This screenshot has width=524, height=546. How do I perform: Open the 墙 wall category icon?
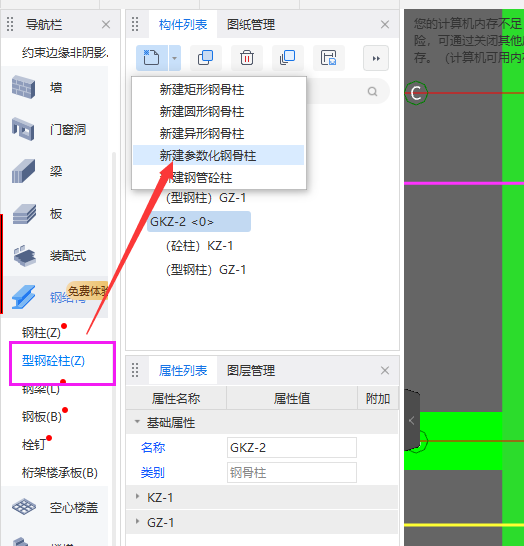point(23,87)
